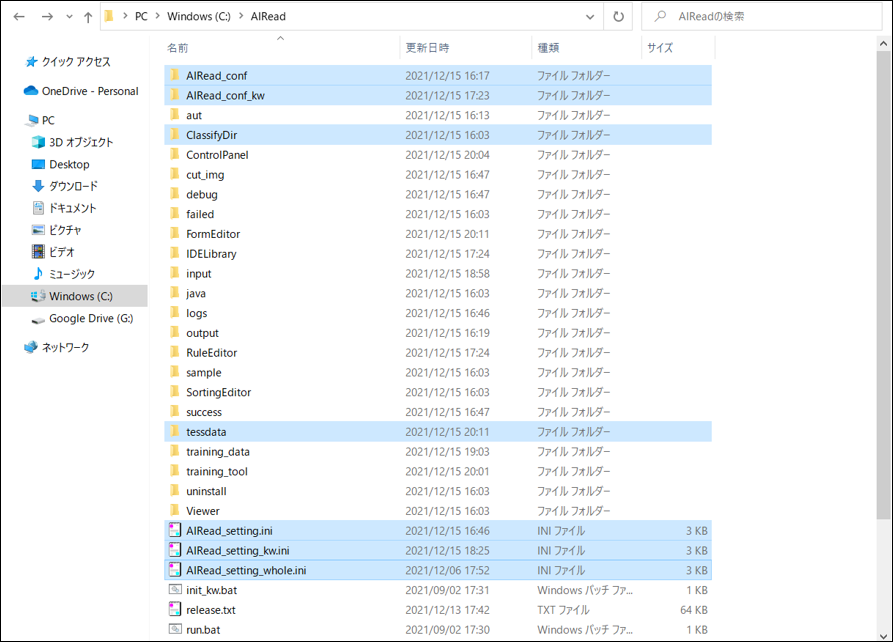Select the failed folder name

[x=200, y=214]
